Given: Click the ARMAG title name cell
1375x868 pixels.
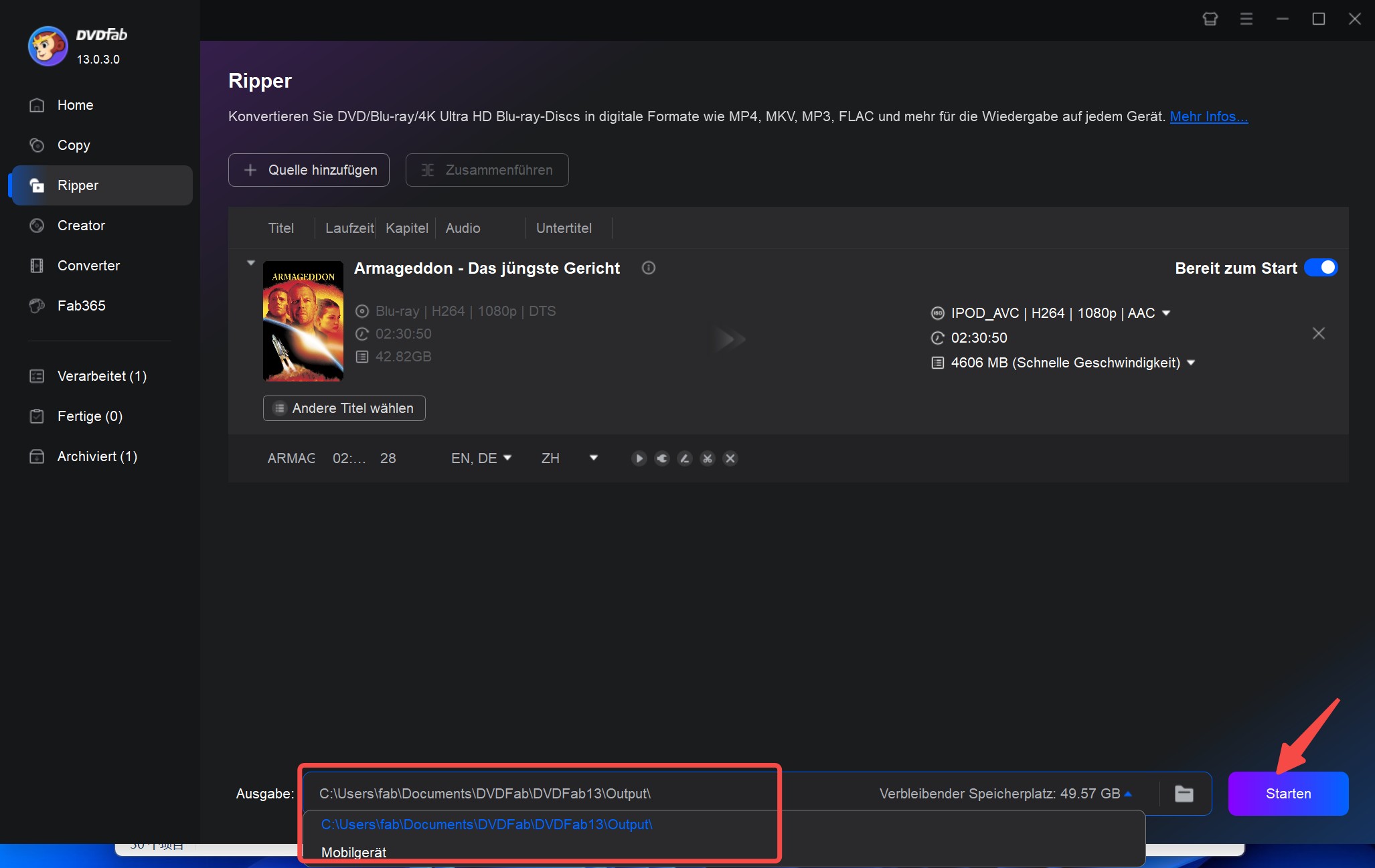Looking at the screenshot, I should 291,458.
